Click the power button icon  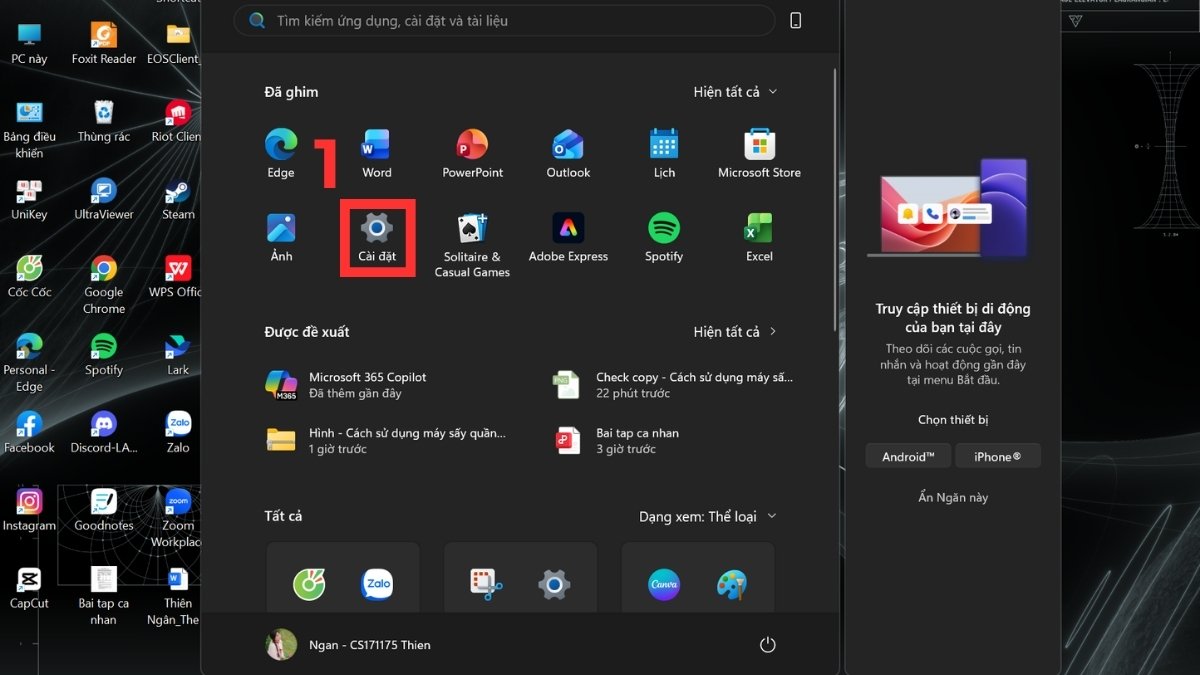click(x=767, y=645)
